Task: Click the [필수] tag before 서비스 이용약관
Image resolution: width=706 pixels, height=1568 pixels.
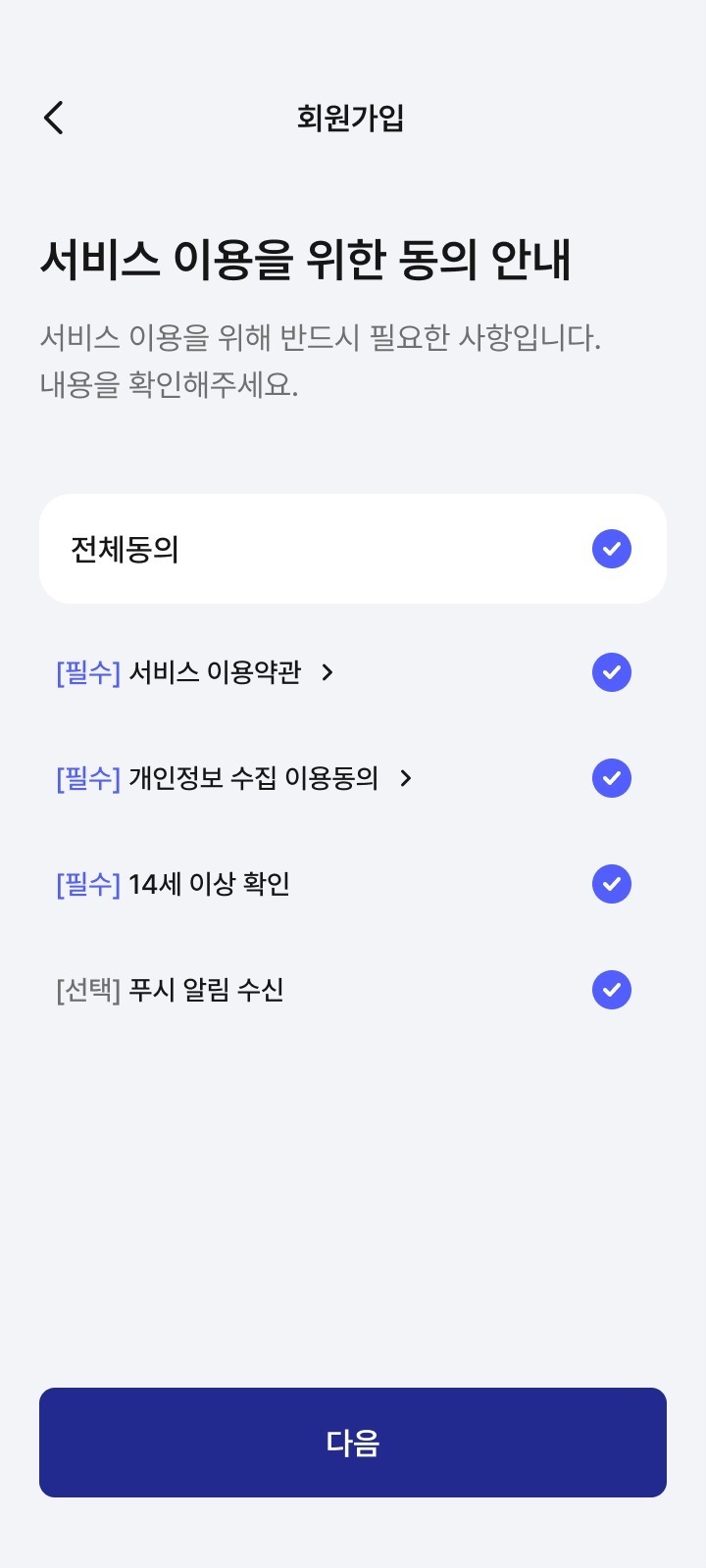Action: click(x=88, y=672)
